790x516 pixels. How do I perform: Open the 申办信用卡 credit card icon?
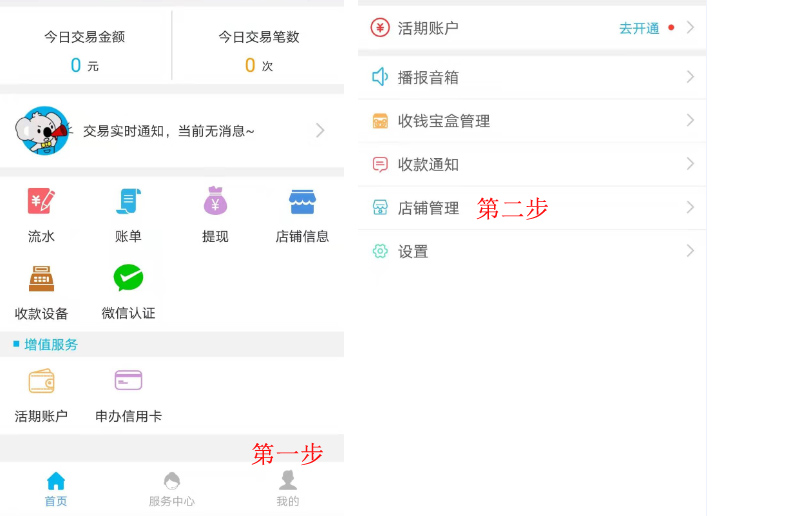pos(128,381)
